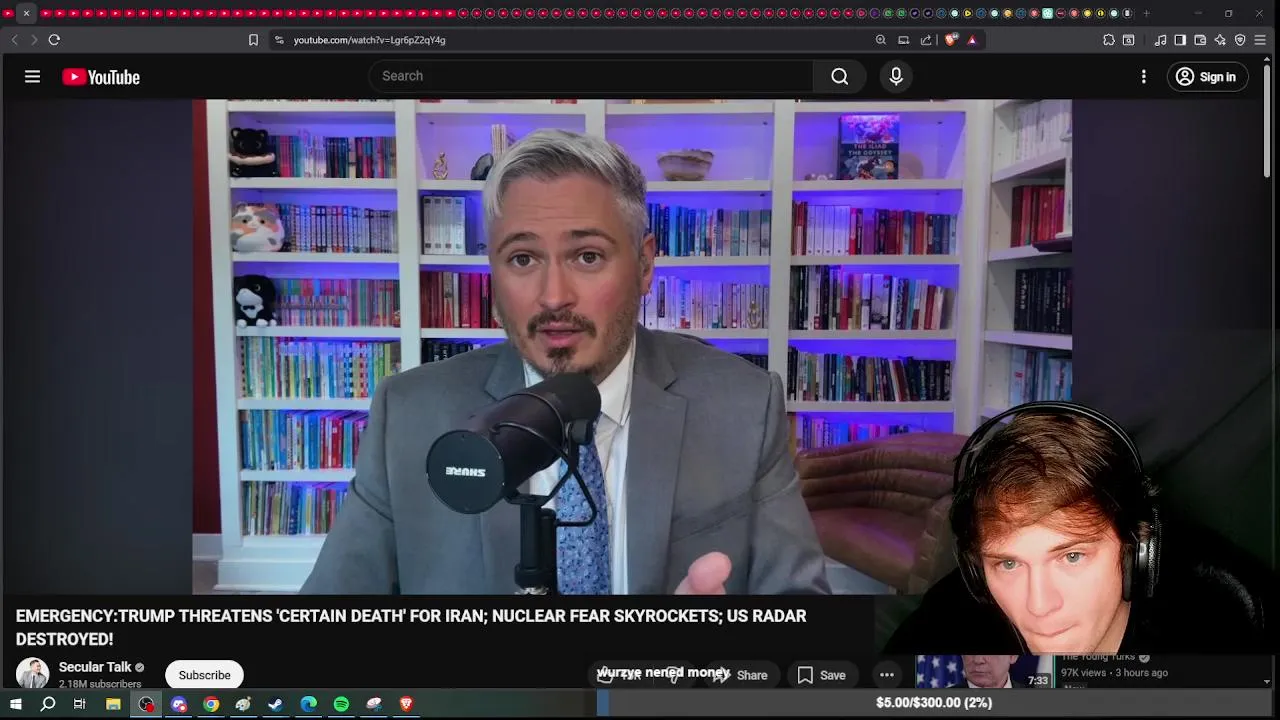The image size is (1280, 720).
Task: Open a new browser tab
Action: coord(1146,13)
